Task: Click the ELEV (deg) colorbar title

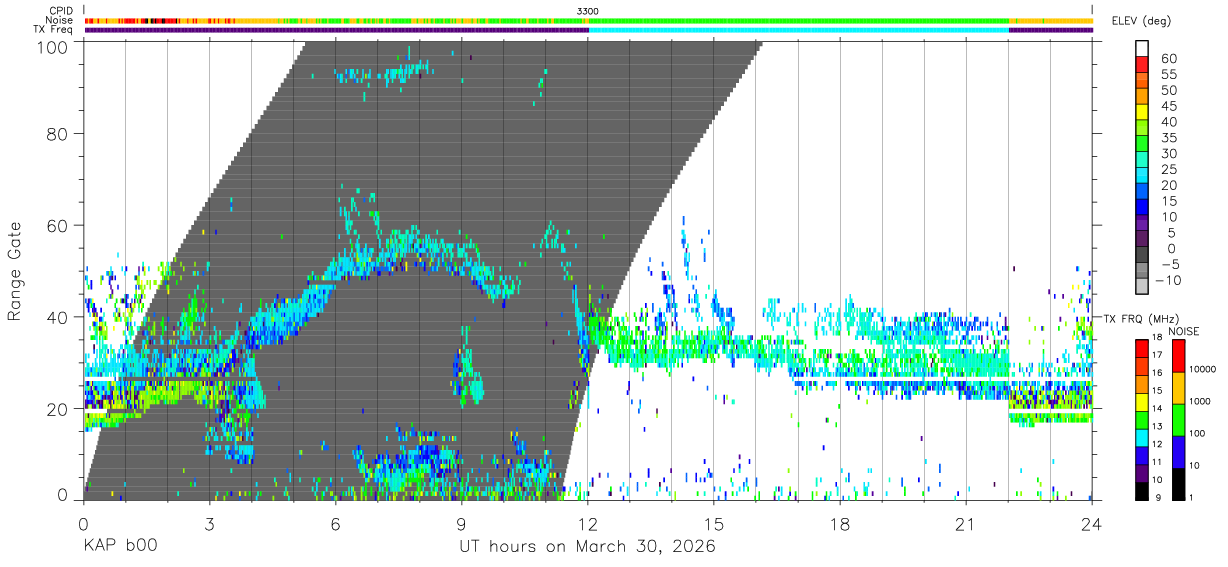Action: click(1144, 21)
